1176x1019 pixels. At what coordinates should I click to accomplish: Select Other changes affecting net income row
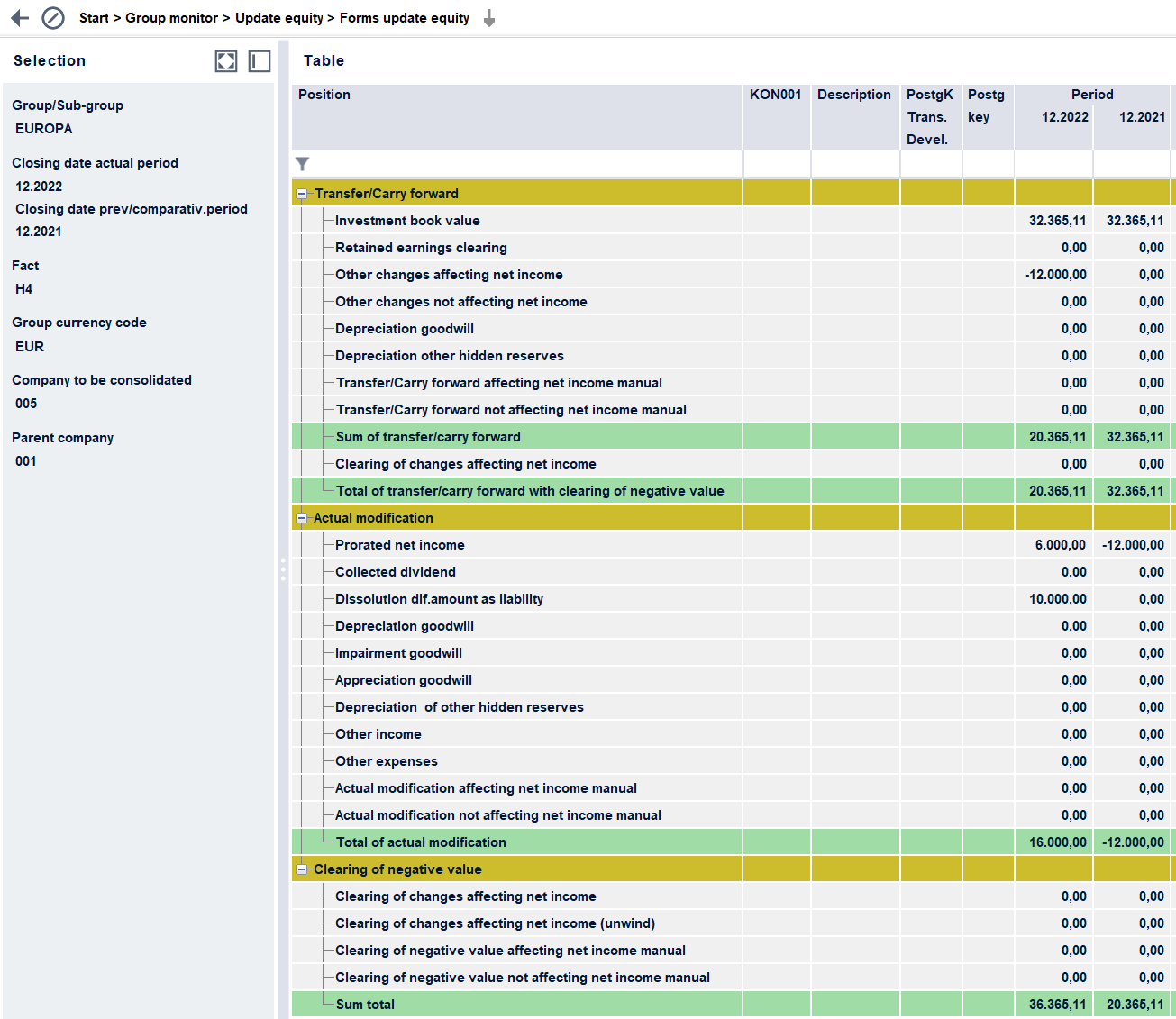pos(734,275)
